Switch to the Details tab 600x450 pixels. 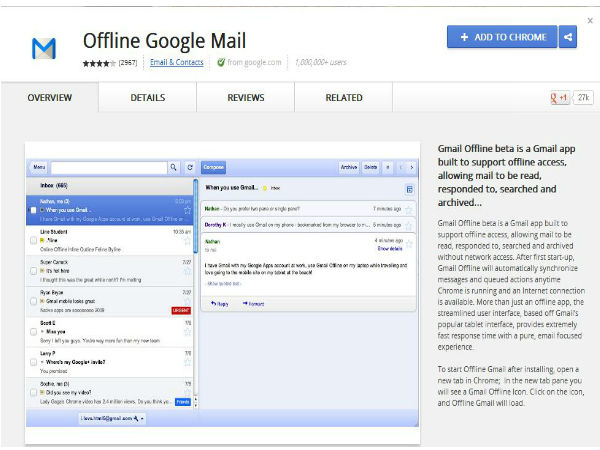tap(148, 98)
